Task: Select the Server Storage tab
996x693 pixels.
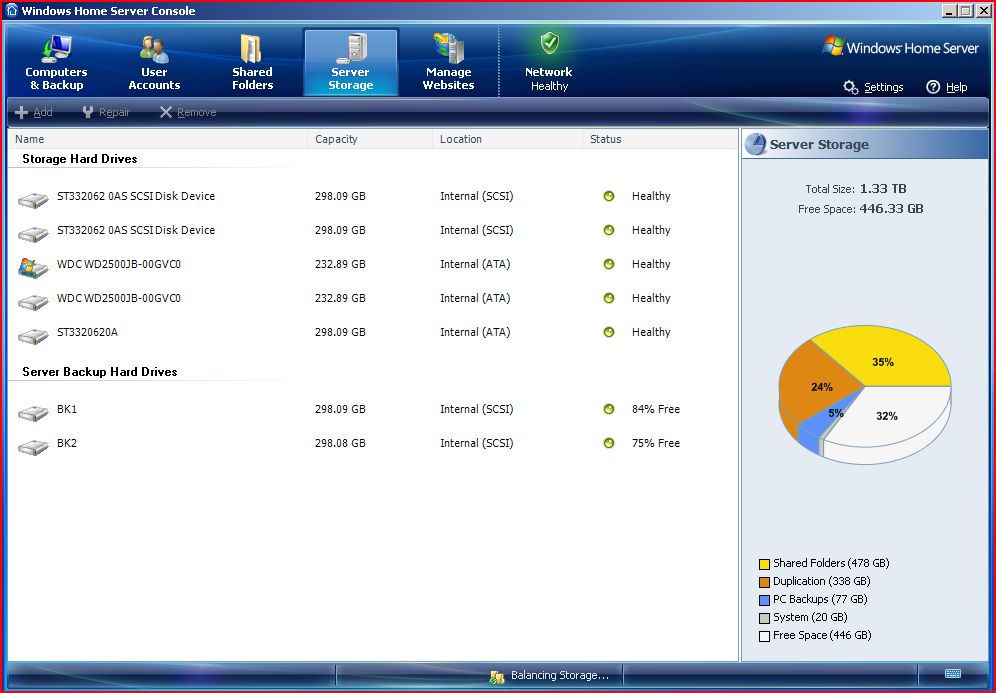Action: 351,62
